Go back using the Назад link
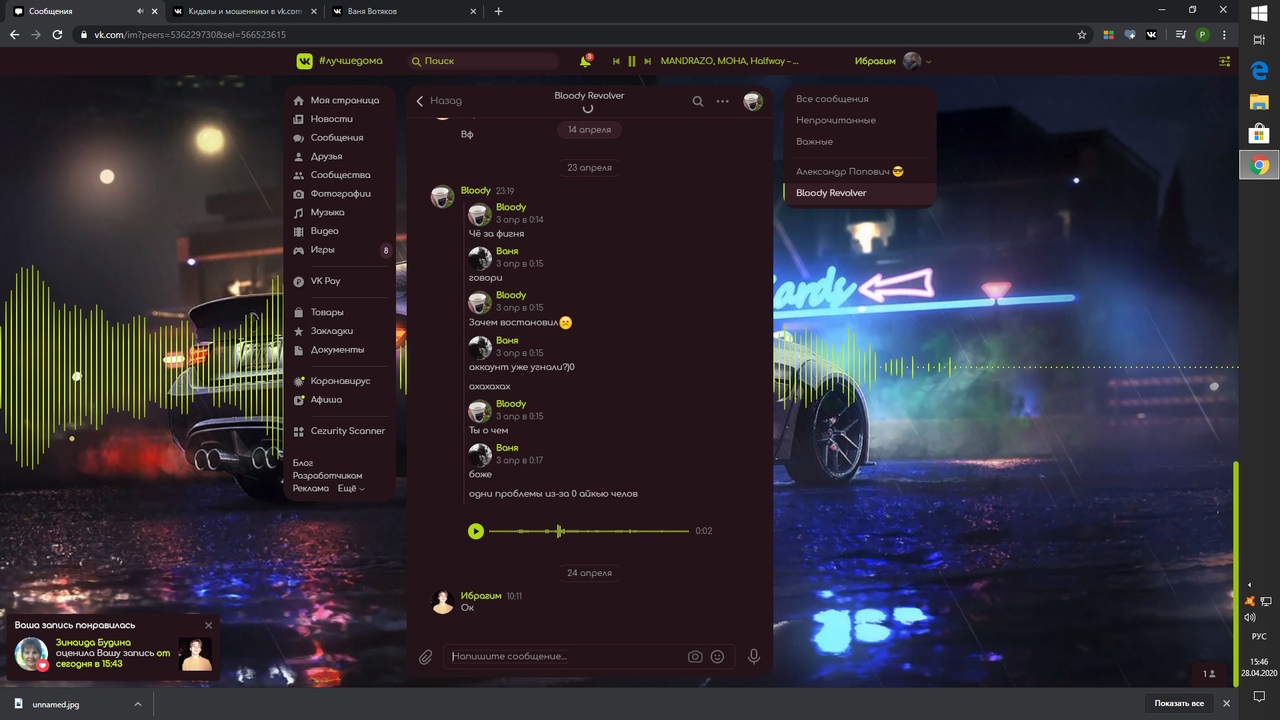1280x720 pixels. 439,101
